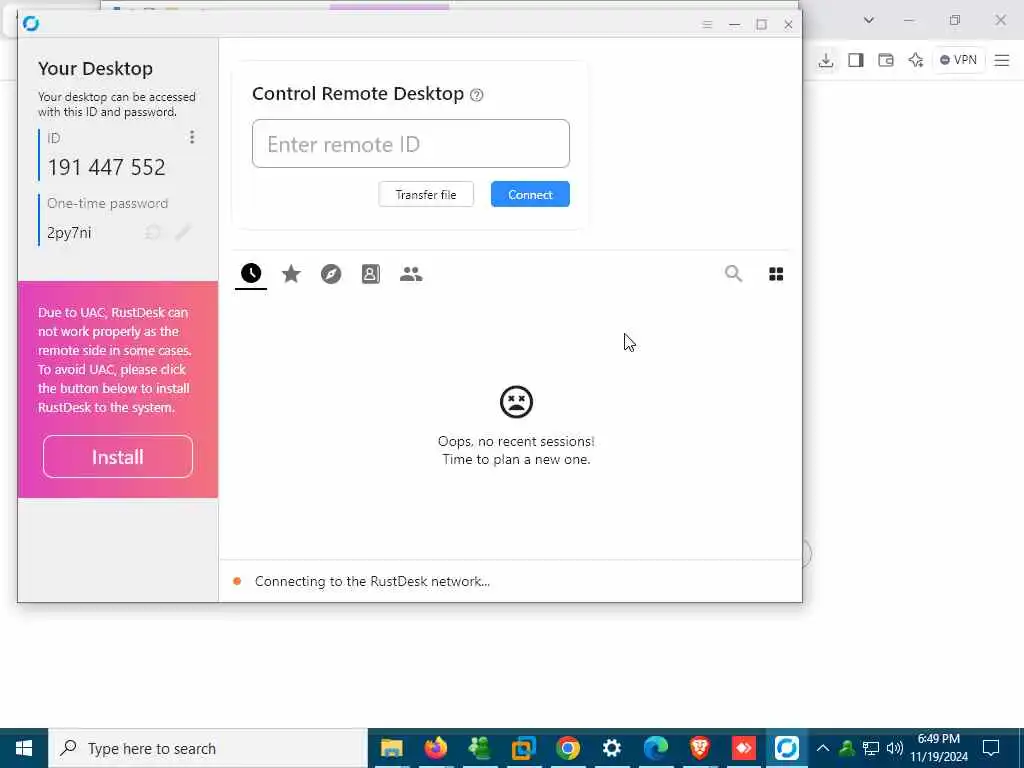Open the browser wallet icon

[x=886, y=60]
